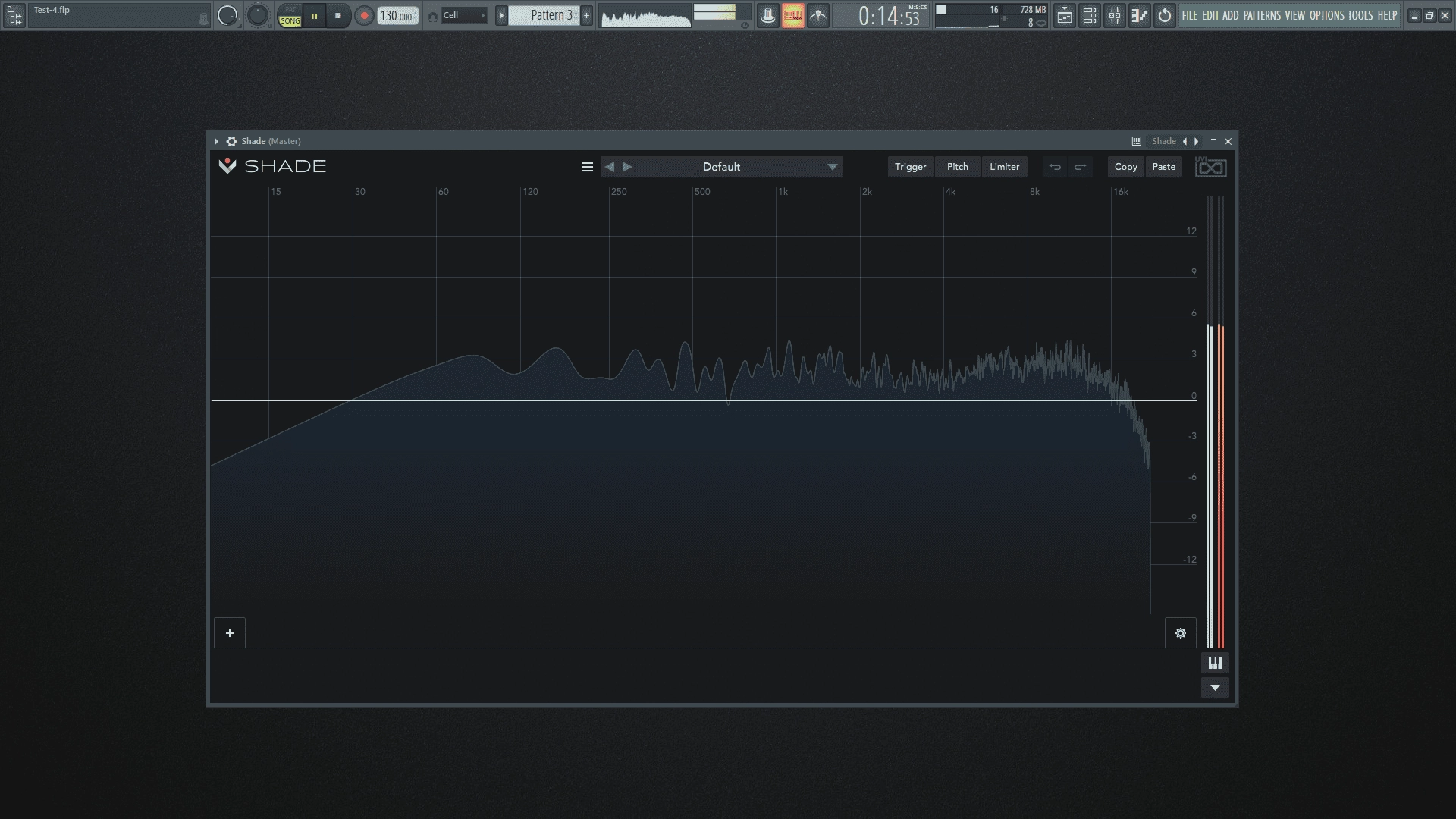
Task: Select next preset arrow in Shade titlebar
Action: (x=1197, y=141)
